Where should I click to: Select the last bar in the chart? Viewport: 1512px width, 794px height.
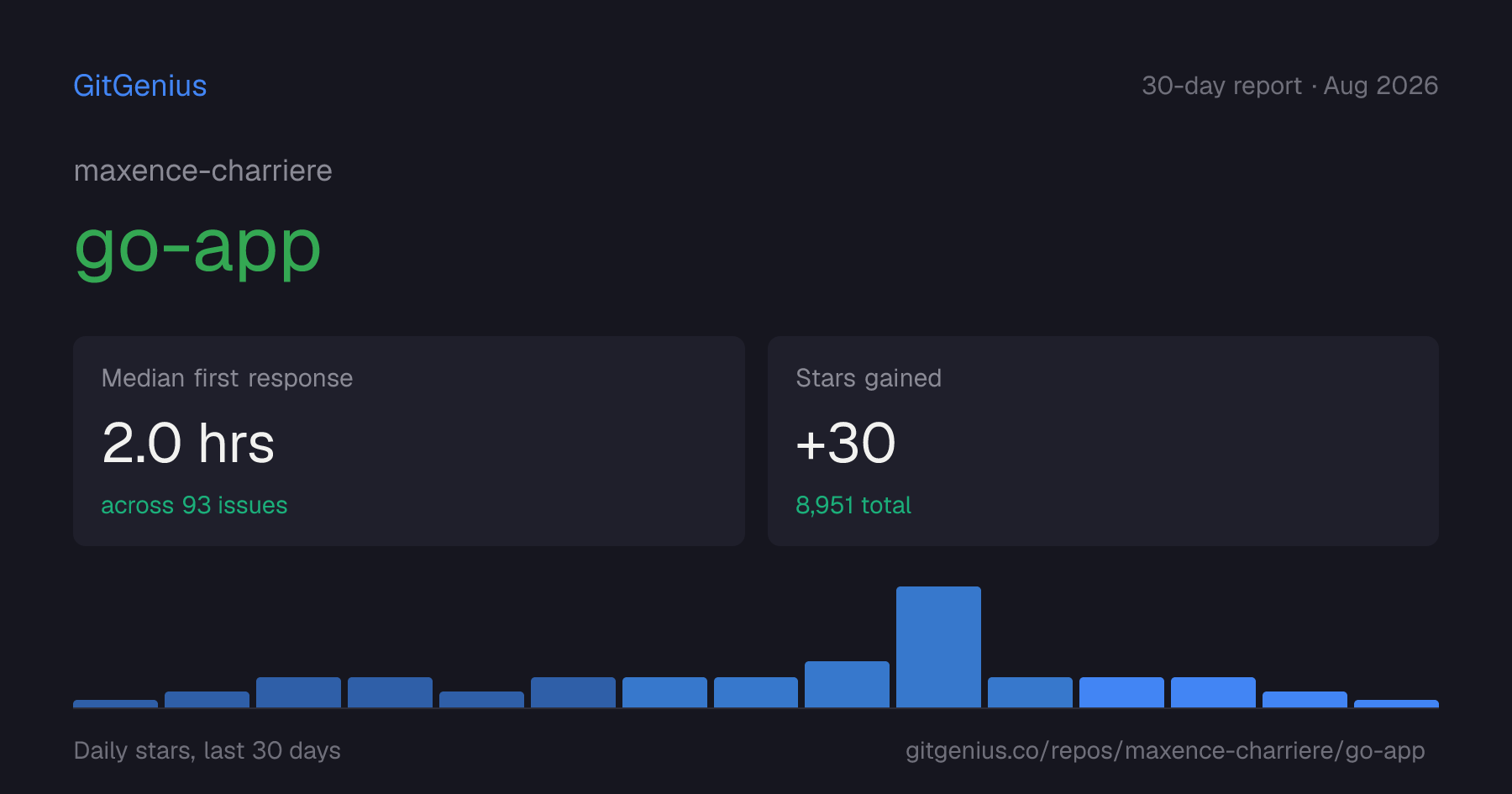[x=1396, y=704]
